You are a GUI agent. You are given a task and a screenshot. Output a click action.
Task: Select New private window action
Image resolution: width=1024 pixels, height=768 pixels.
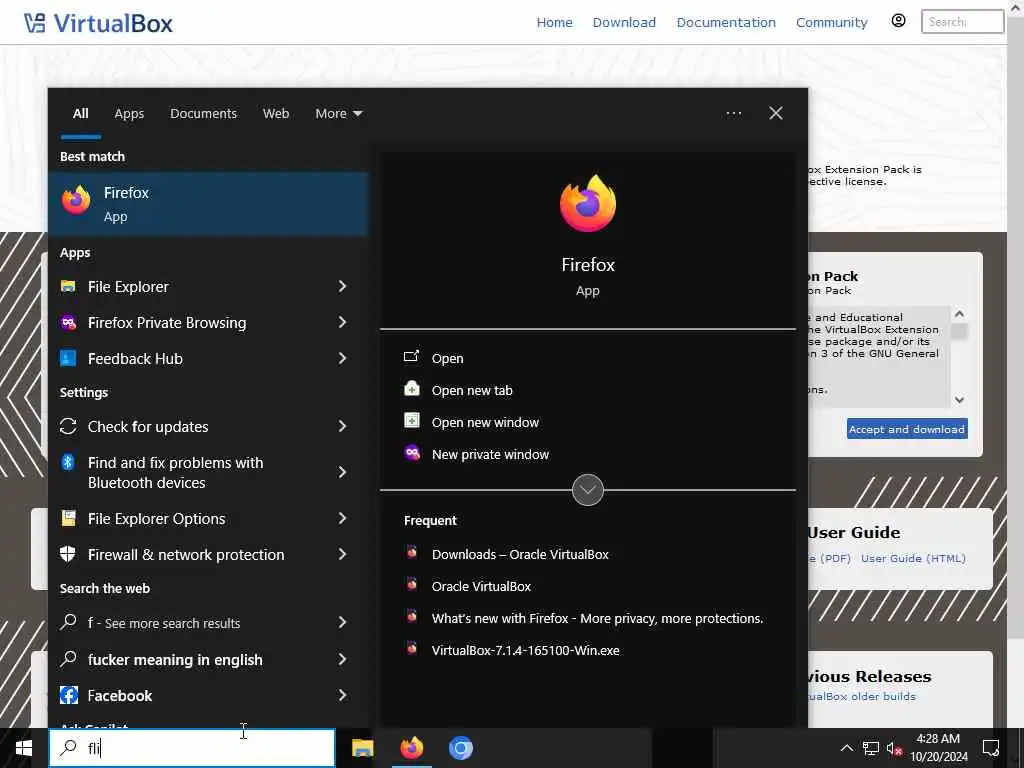pos(490,454)
